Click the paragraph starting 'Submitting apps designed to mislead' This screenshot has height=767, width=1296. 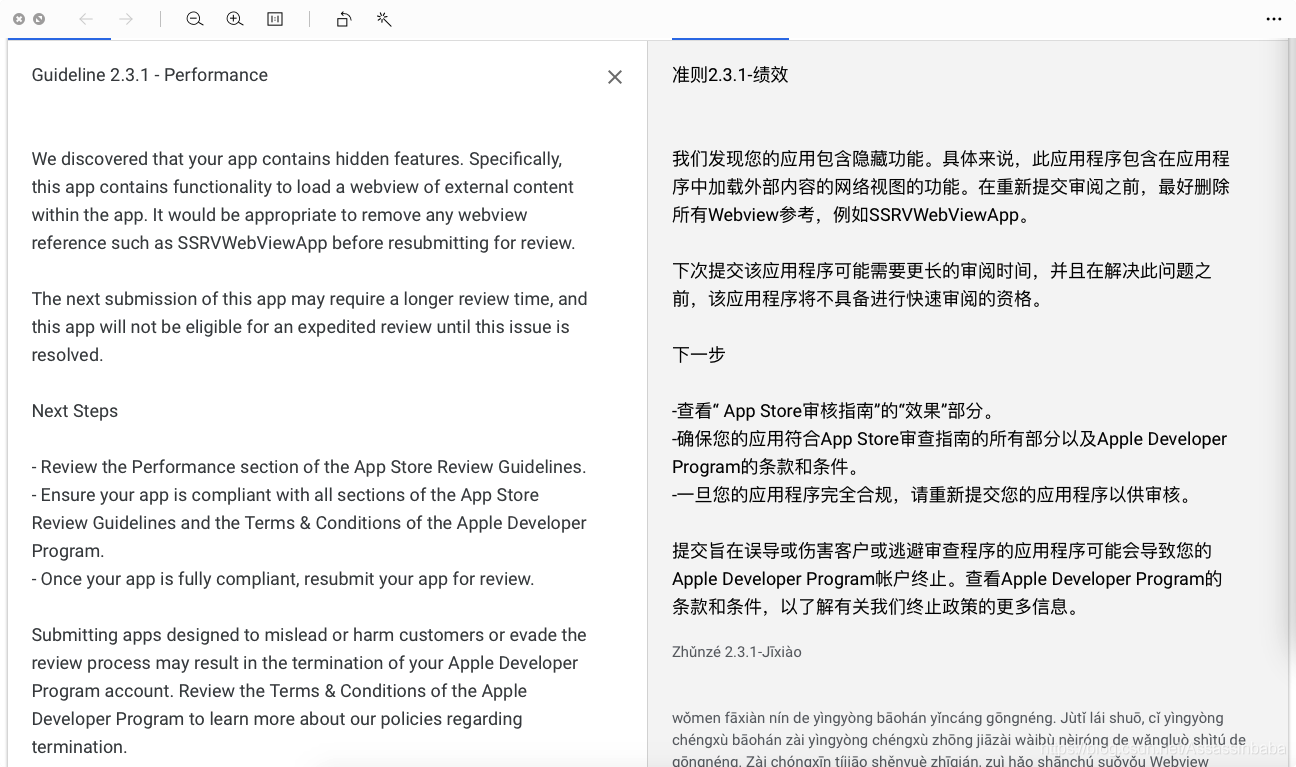tap(309, 691)
